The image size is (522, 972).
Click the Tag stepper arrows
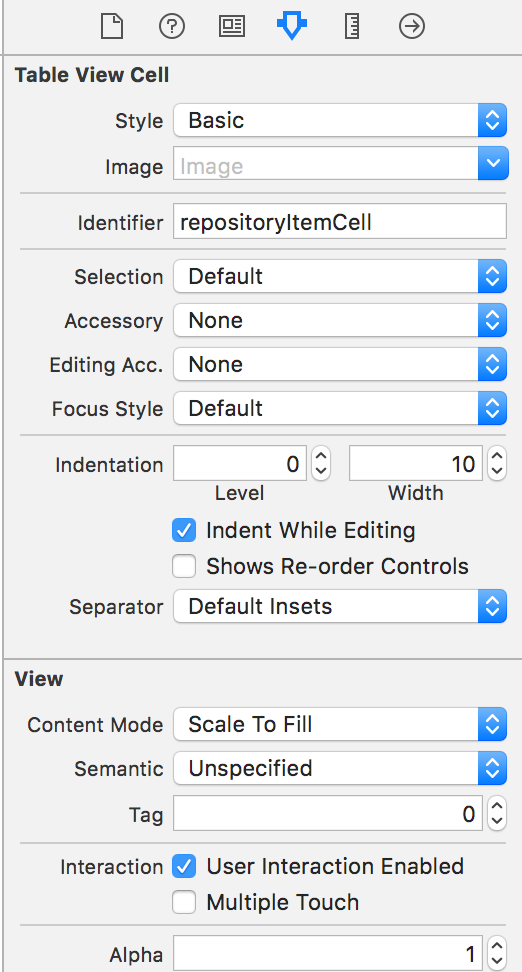pyautogui.click(x=497, y=813)
